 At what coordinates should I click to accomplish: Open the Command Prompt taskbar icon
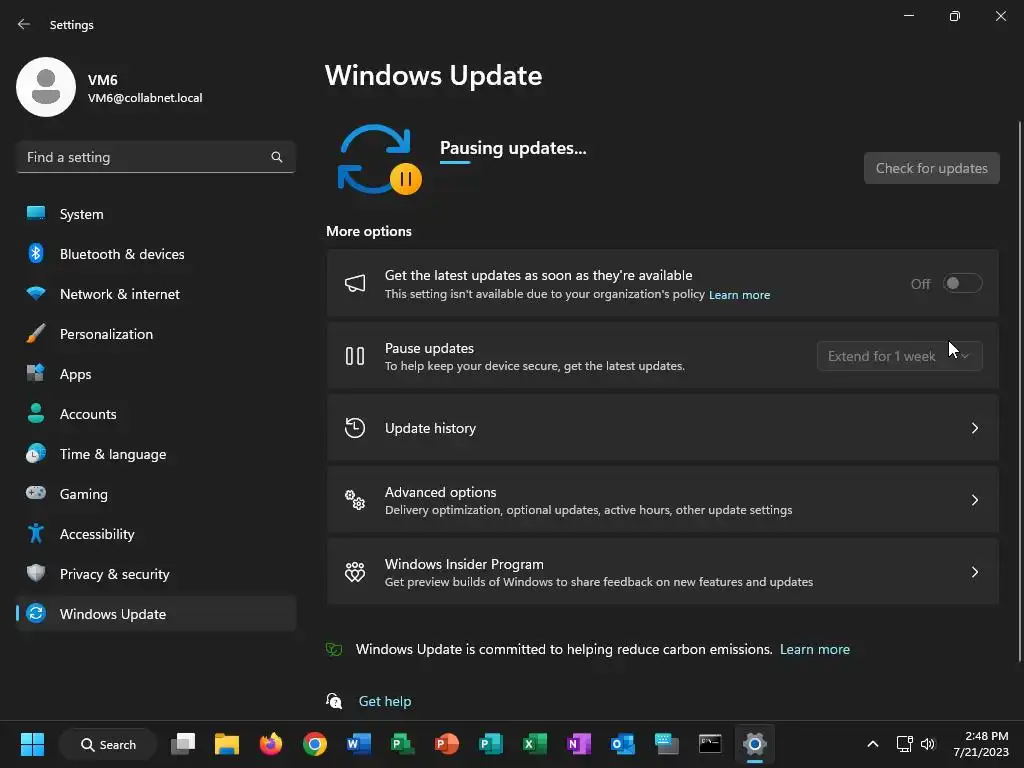coord(710,744)
